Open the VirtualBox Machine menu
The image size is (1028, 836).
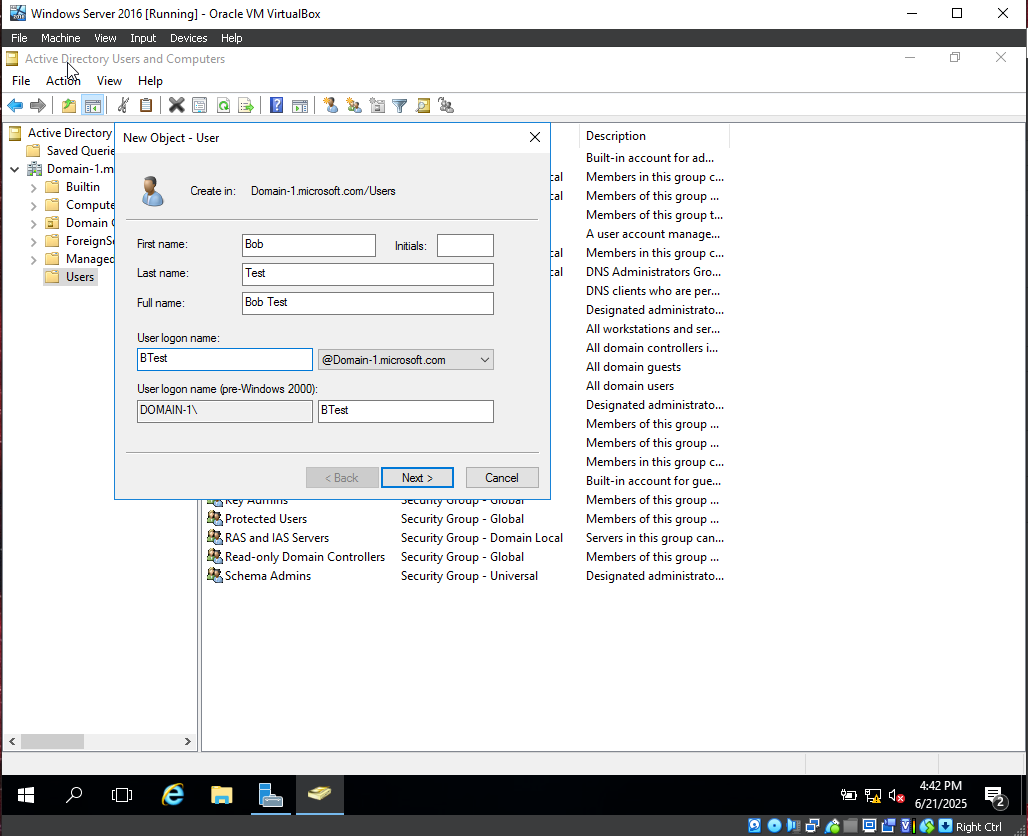pyautogui.click(x=60, y=38)
